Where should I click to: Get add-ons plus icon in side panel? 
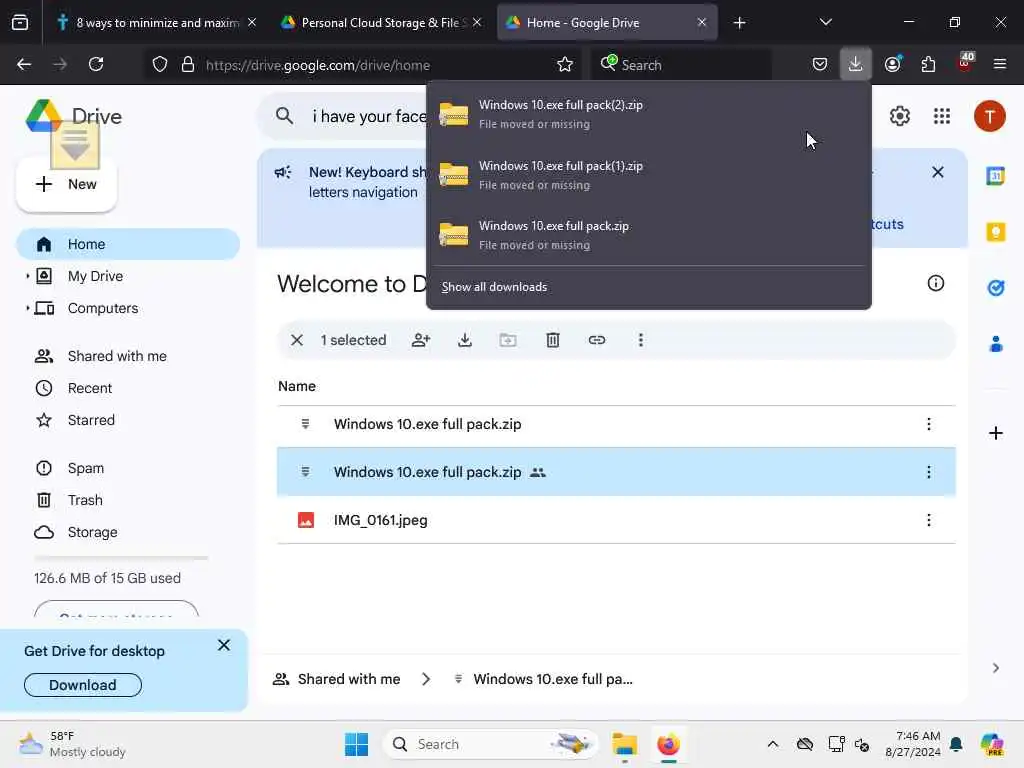click(995, 433)
